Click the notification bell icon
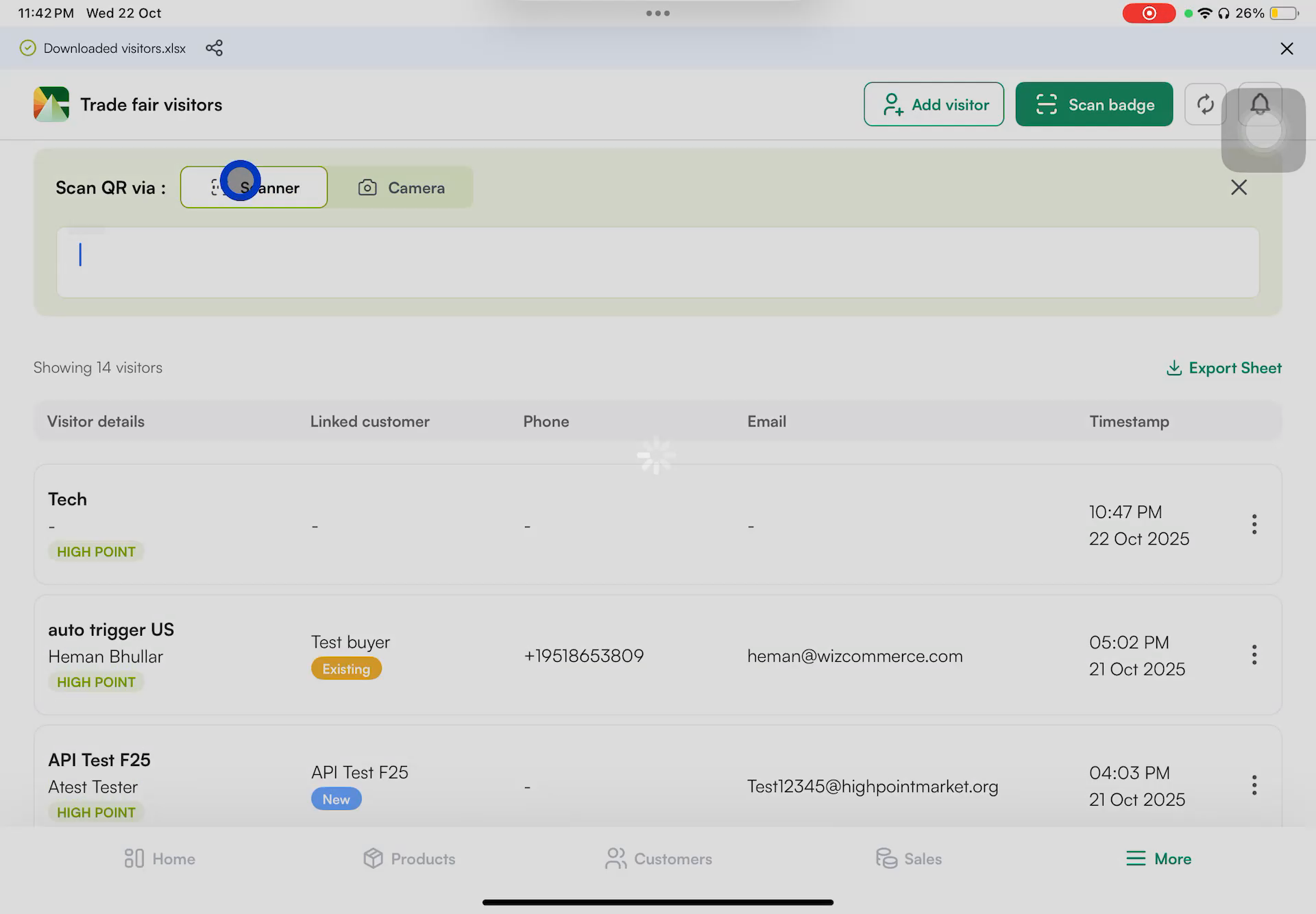The height and width of the screenshot is (914, 1316). [1260, 104]
